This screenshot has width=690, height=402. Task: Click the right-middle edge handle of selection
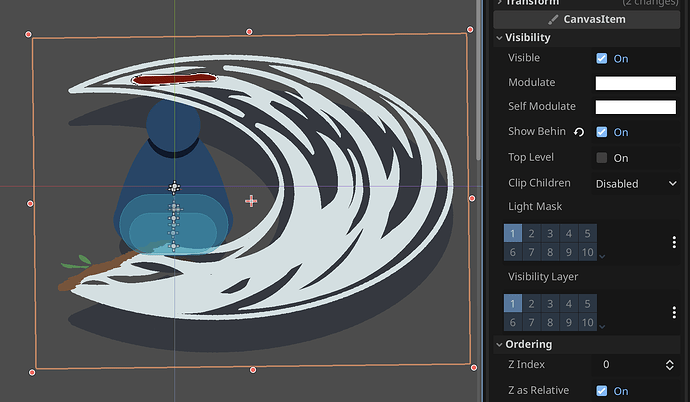(x=472, y=199)
